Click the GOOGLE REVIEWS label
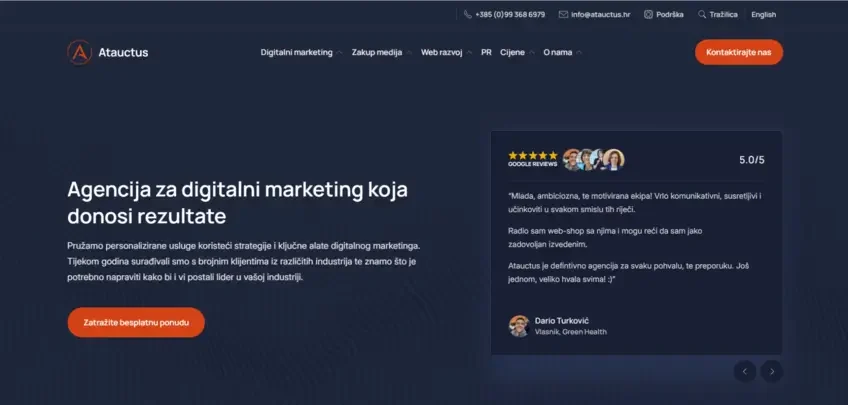 [533, 164]
